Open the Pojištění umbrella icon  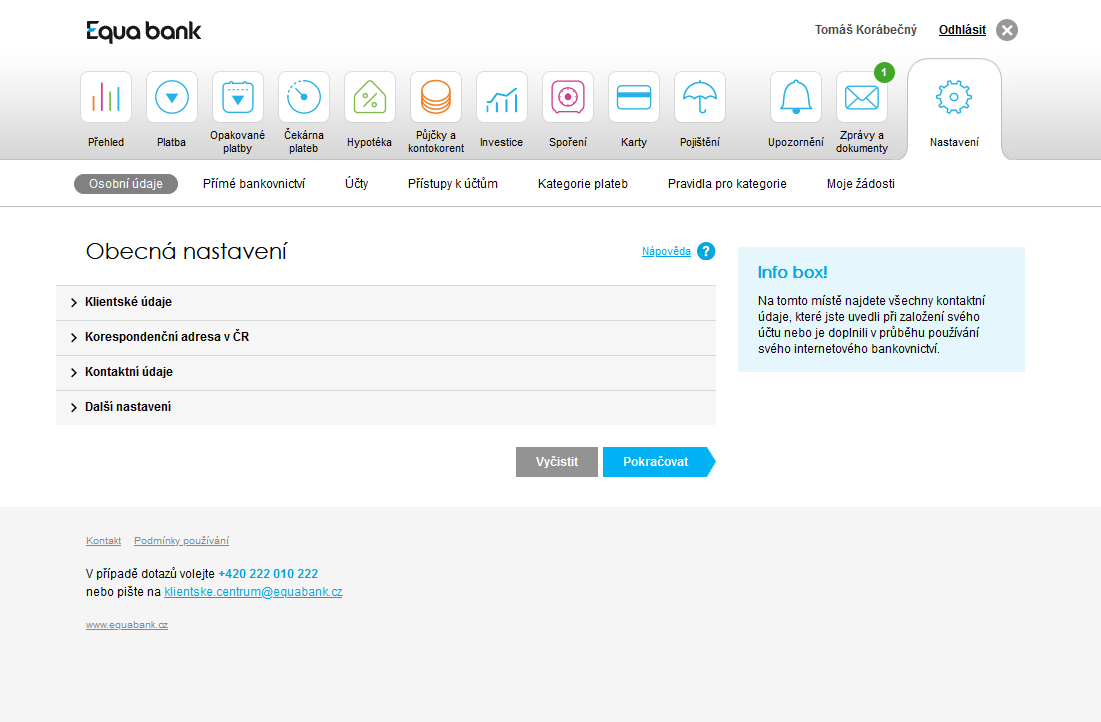(x=700, y=97)
